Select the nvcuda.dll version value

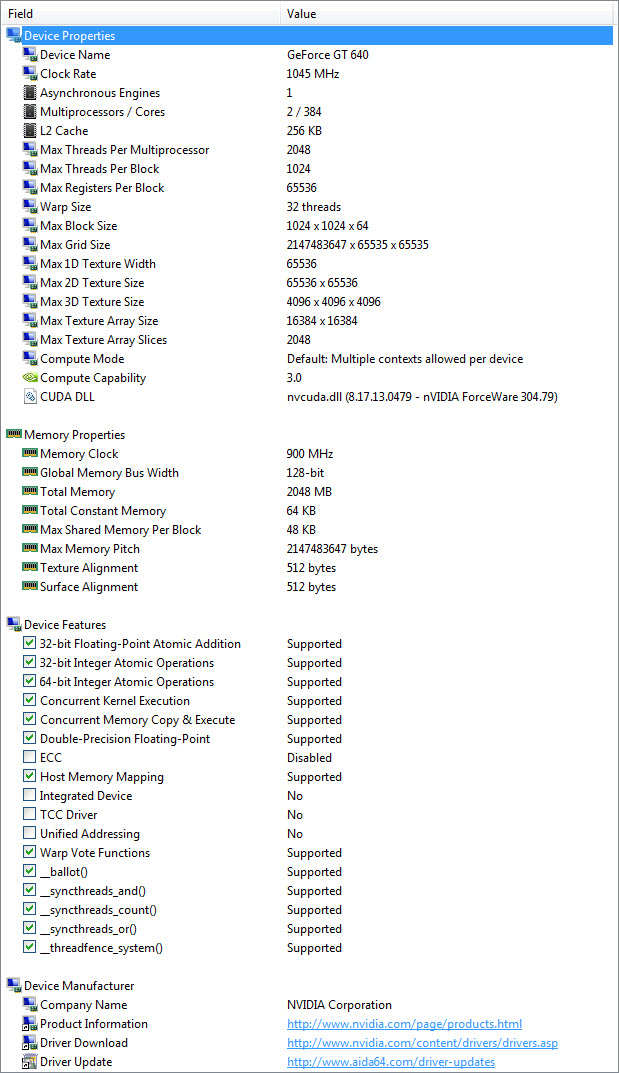click(x=422, y=397)
